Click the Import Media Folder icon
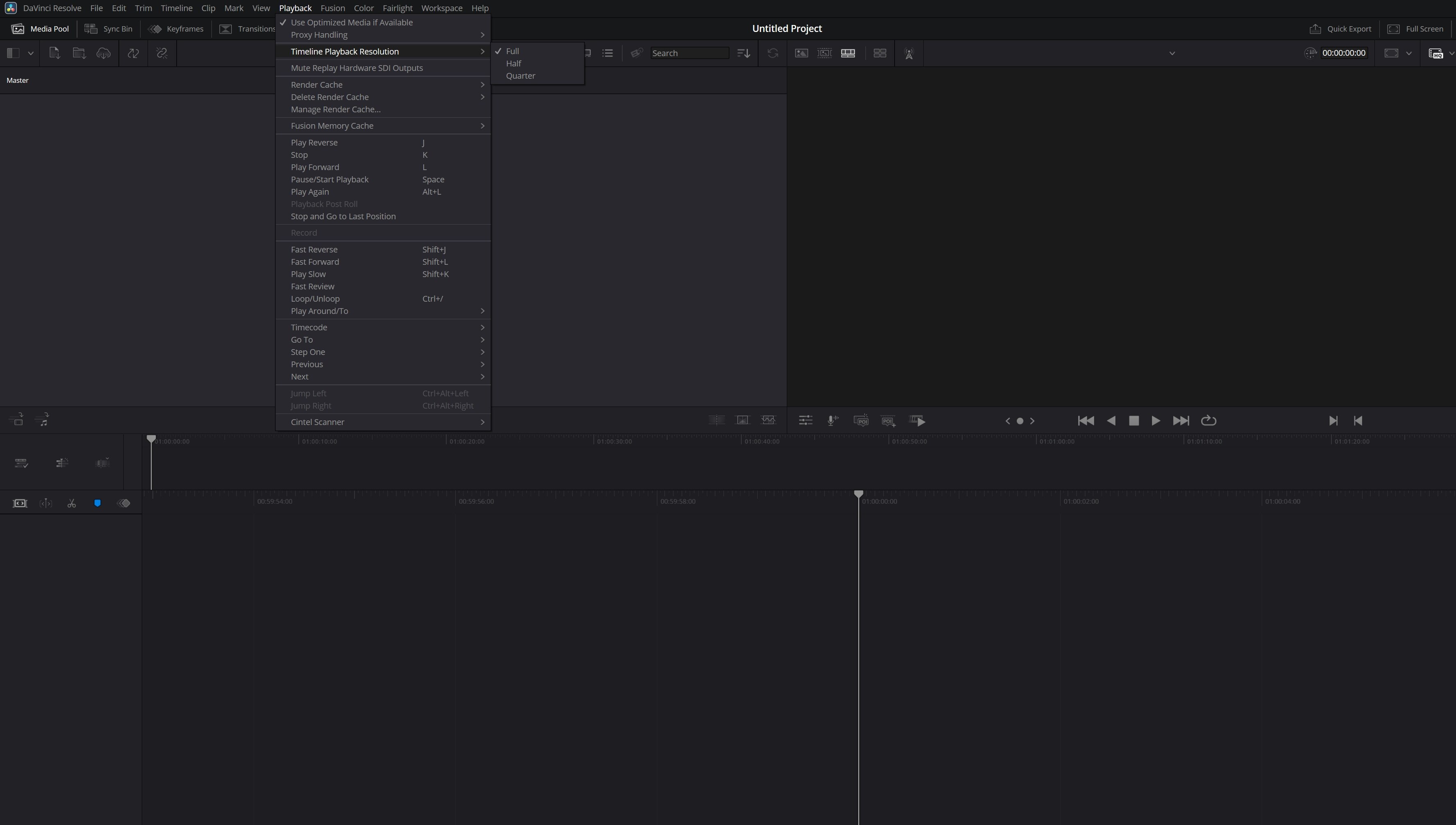 point(80,53)
